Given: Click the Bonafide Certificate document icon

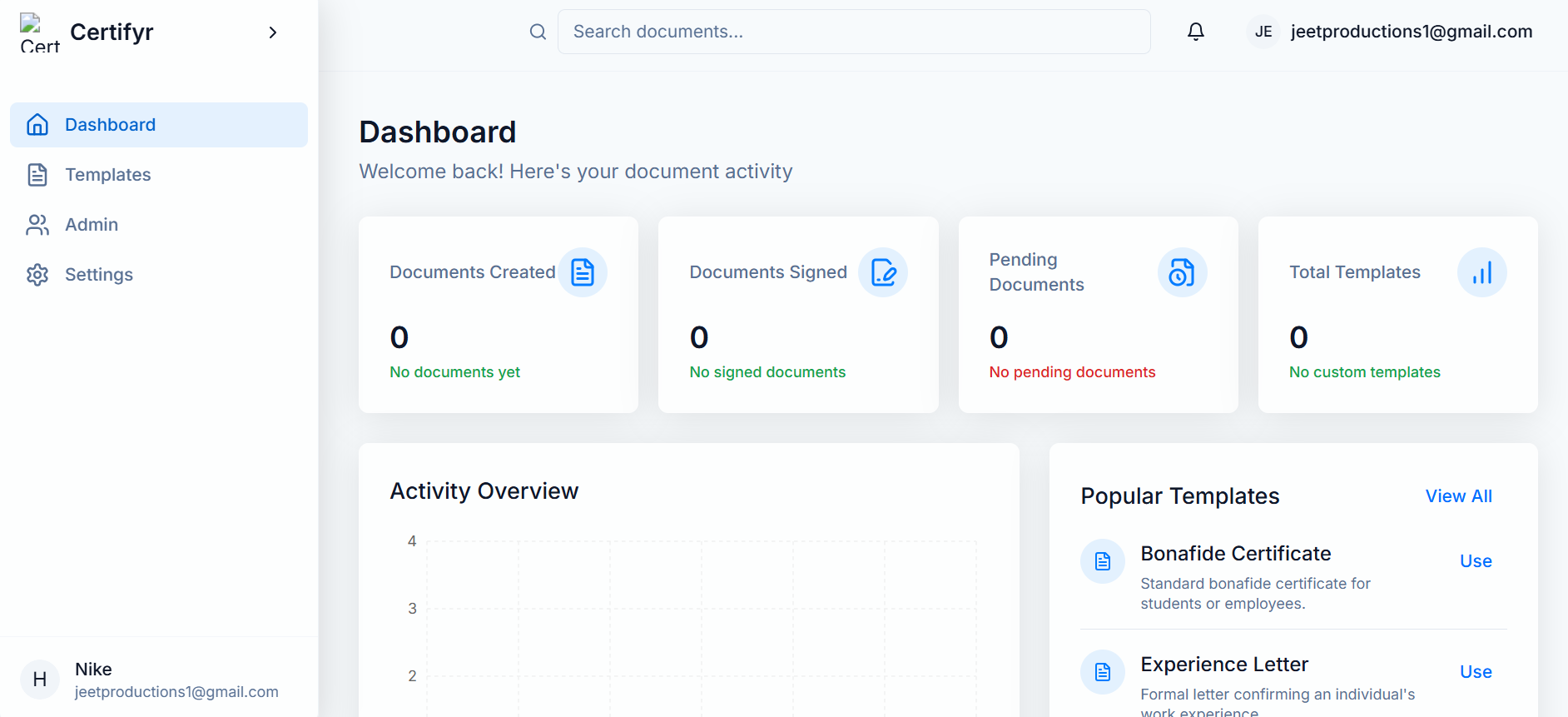Looking at the screenshot, I should click(1103, 561).
